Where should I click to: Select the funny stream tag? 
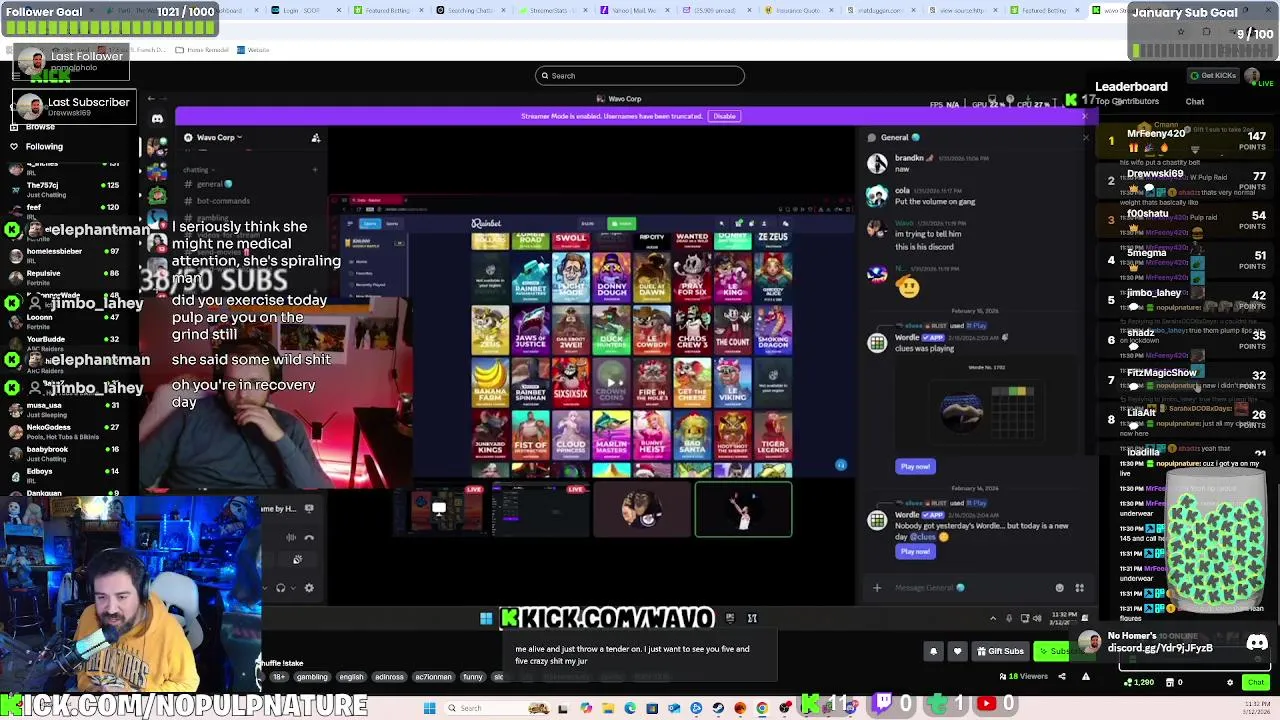tap(473, 677)
